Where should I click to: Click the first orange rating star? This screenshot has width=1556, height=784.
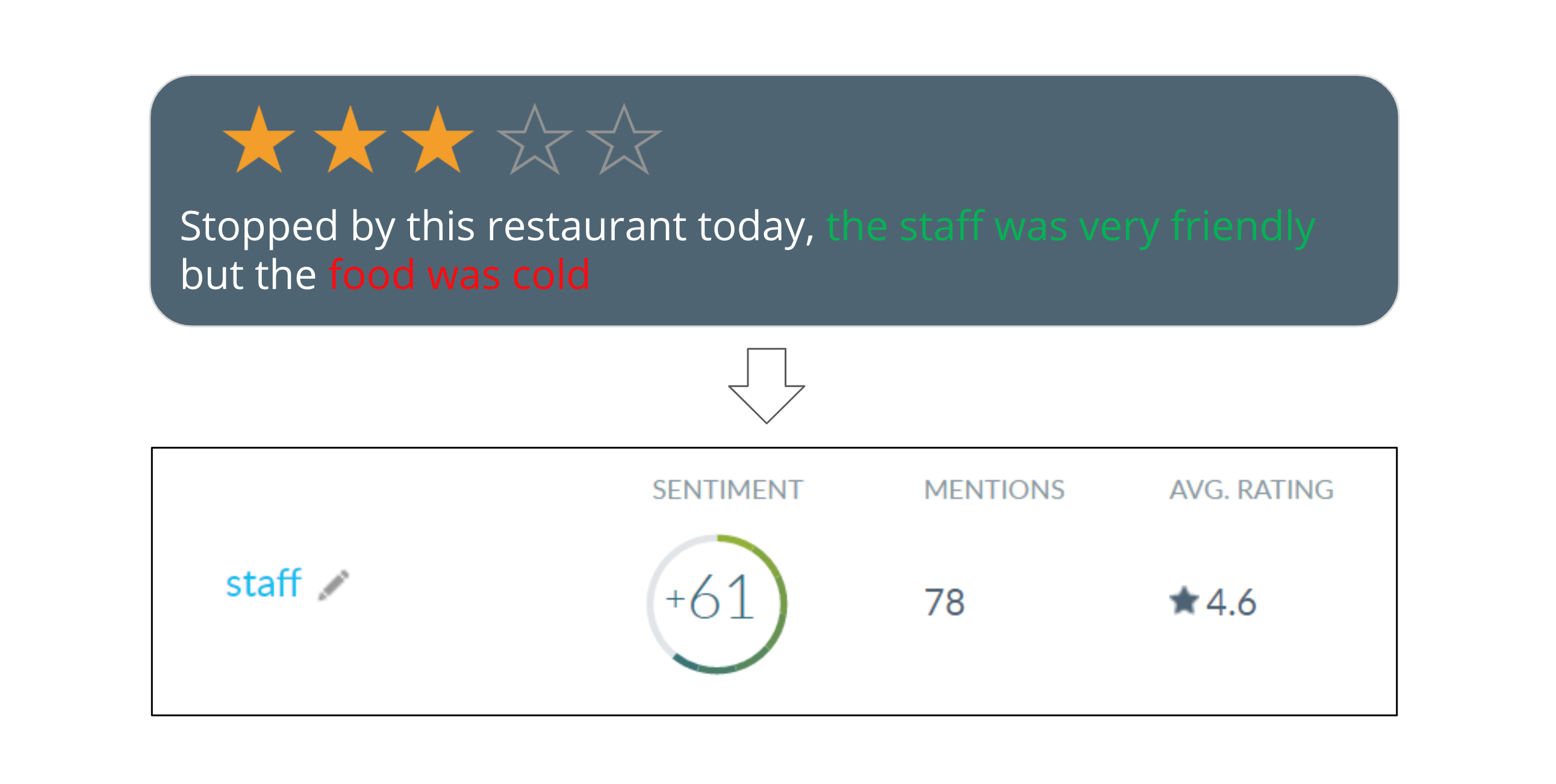[x=259, y=141]
